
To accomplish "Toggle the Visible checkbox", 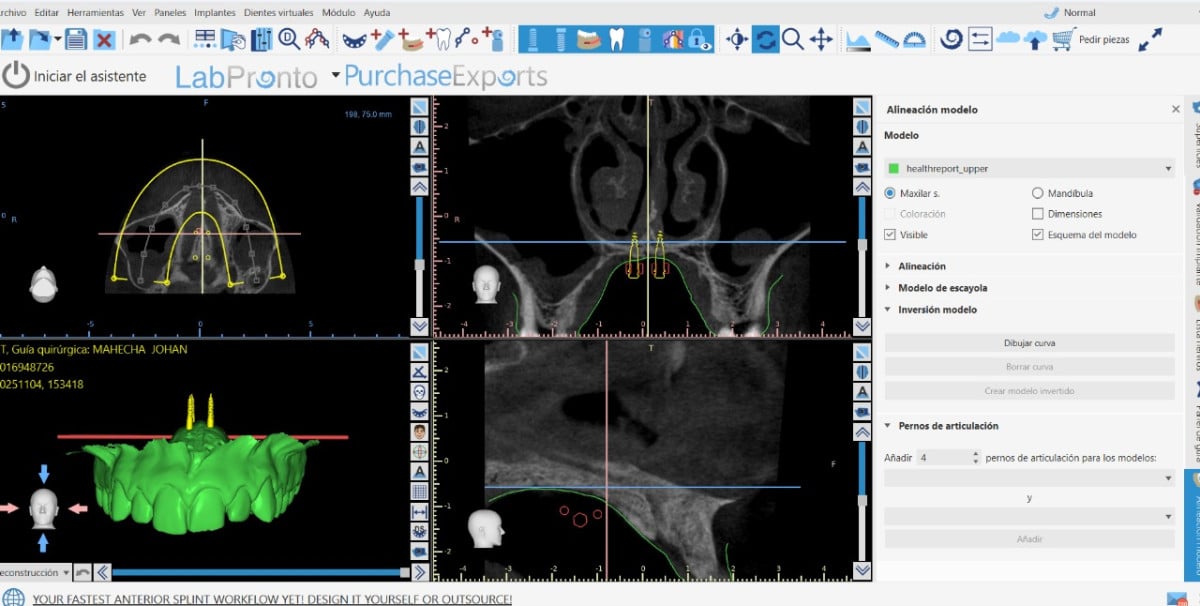I will click(890, 235).
